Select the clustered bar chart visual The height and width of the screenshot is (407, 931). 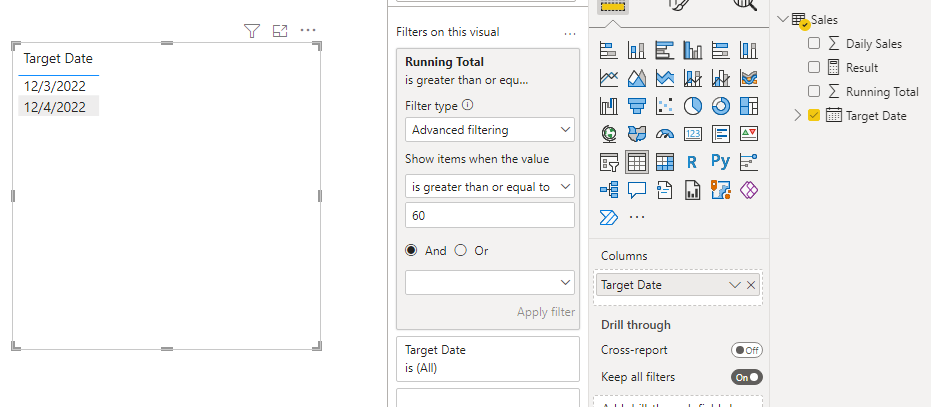point(665,50)
